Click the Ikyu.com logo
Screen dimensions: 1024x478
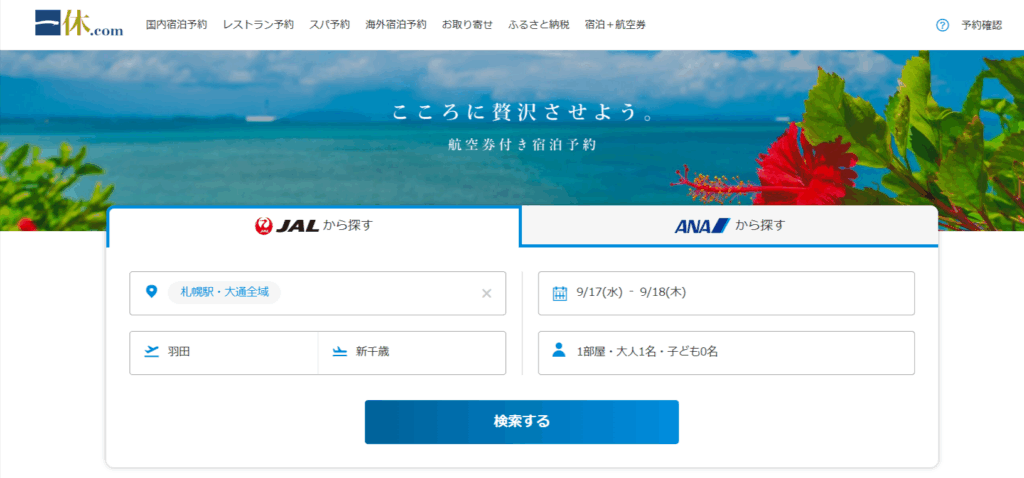coord(79,24)
